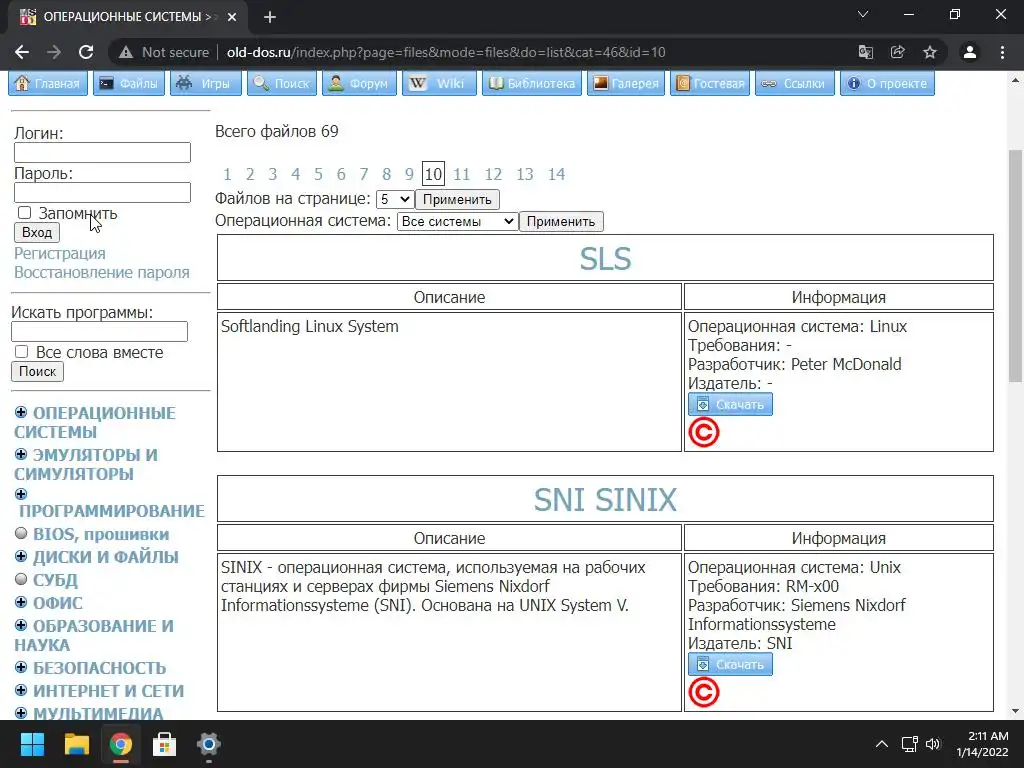Click the Поиск button in sidebar

pyautogui.click(x=37, y=372)
